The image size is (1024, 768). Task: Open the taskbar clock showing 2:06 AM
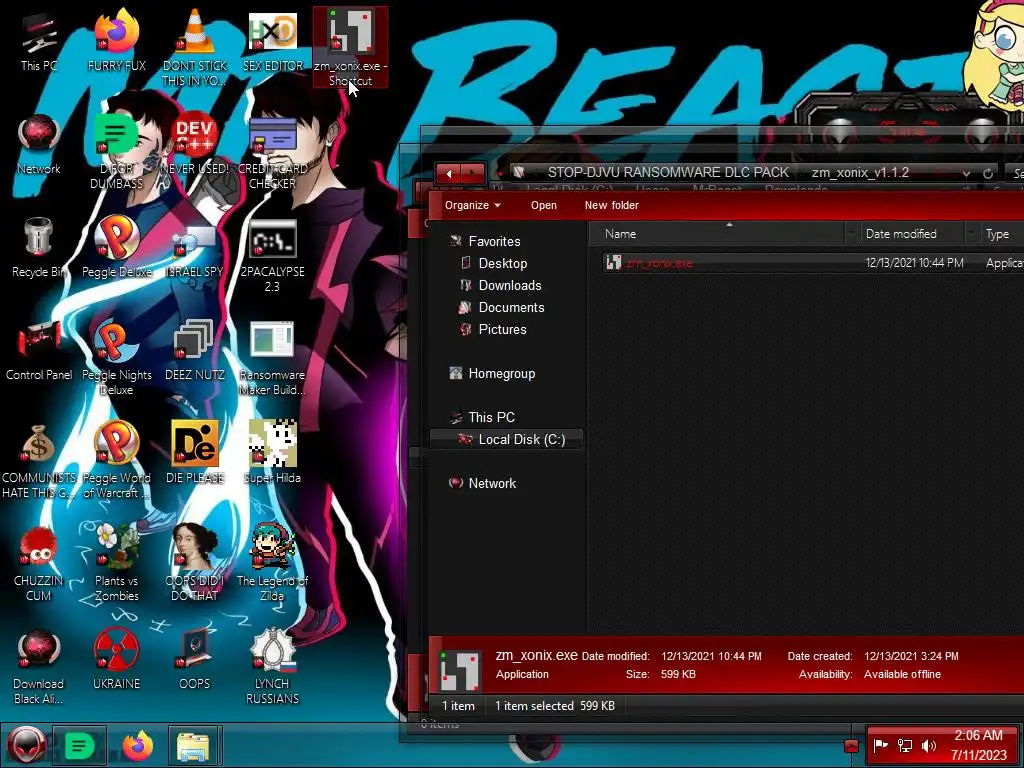click(978, 745)
